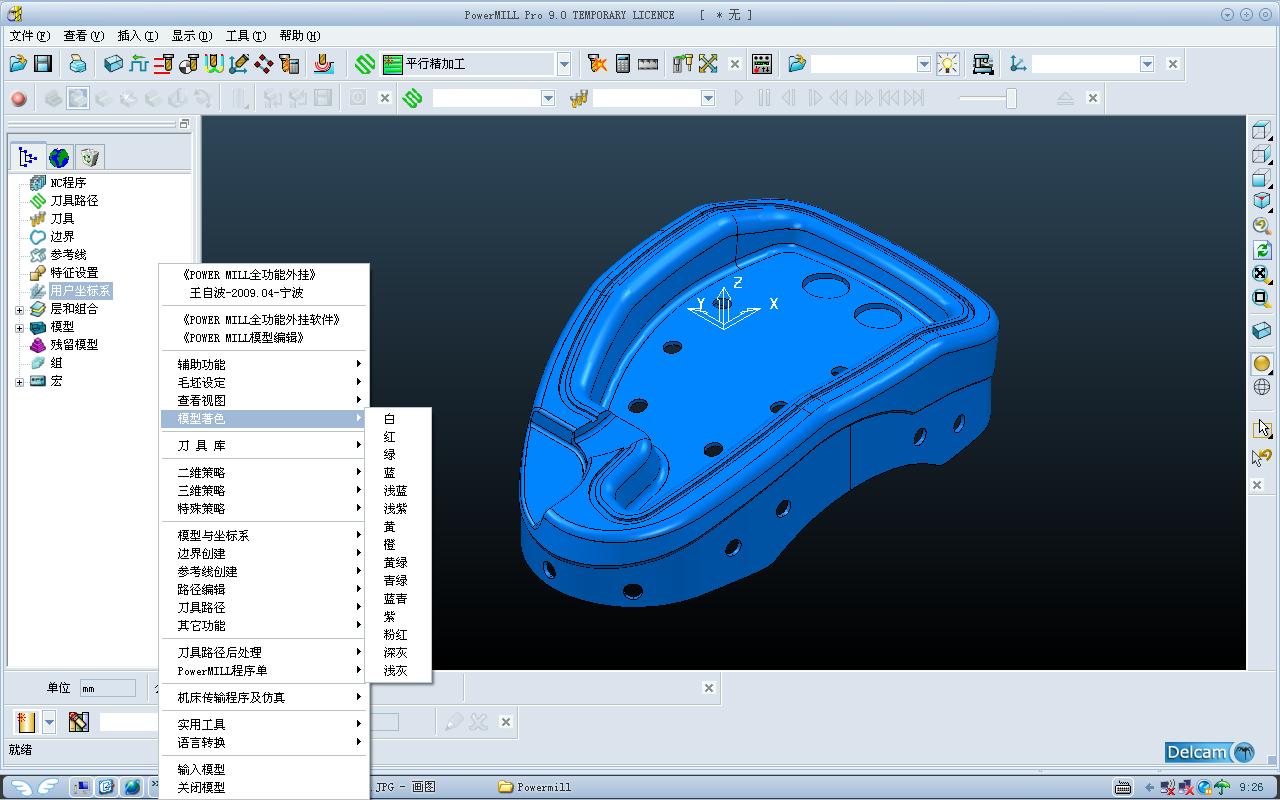Viewport: 1280px width, 800px height.
Task: Click the red record button in second toolbar
Action: pos(18,98)
